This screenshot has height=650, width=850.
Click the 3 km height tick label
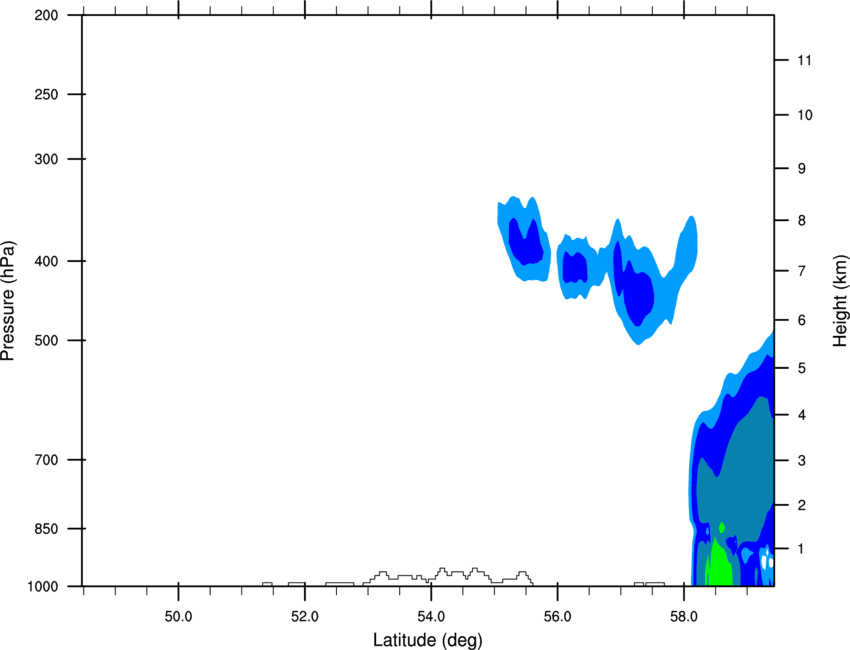801,461
